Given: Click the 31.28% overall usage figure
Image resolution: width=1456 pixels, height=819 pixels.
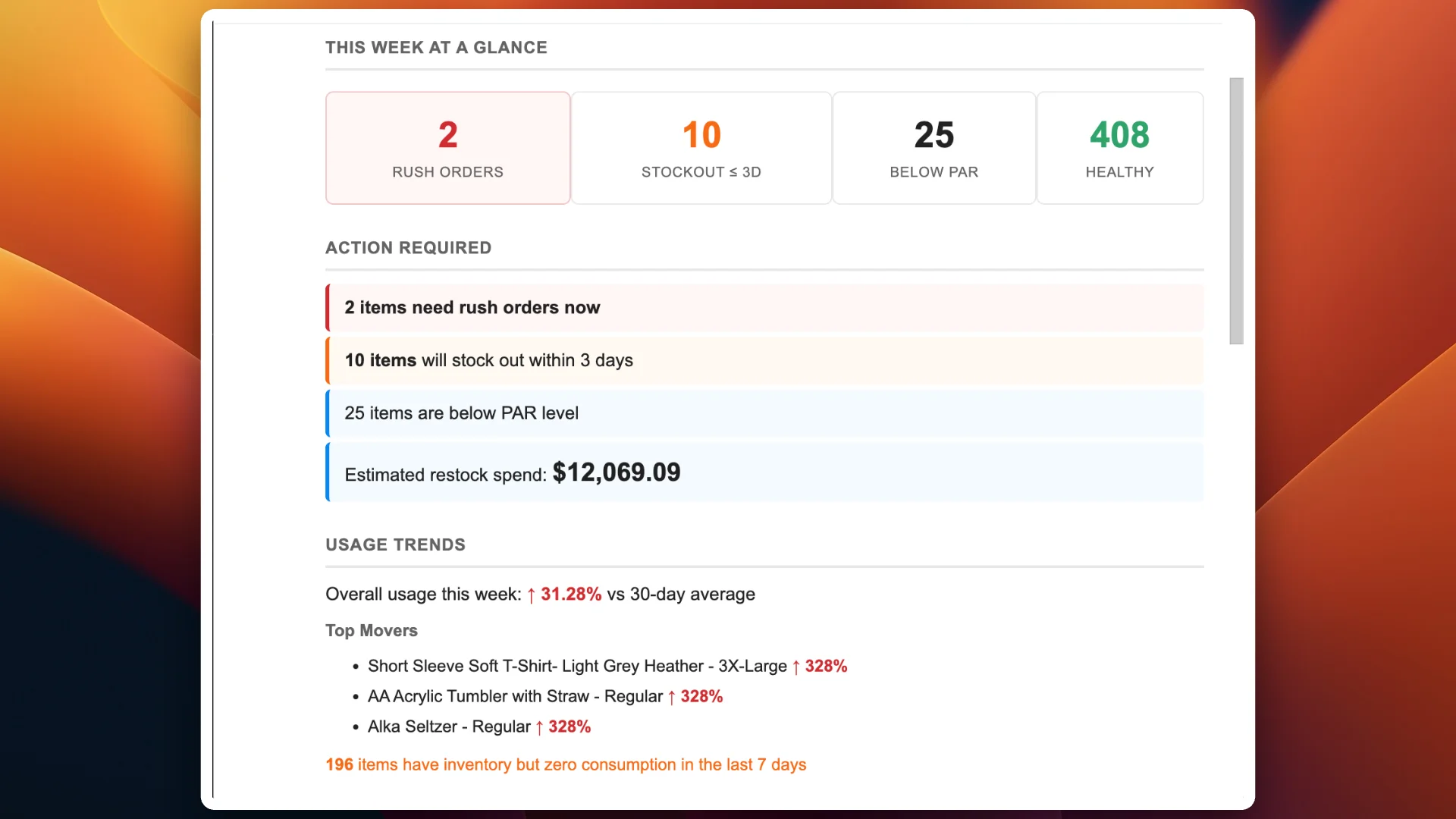Looking at the screenshot, I should (570, 595).
